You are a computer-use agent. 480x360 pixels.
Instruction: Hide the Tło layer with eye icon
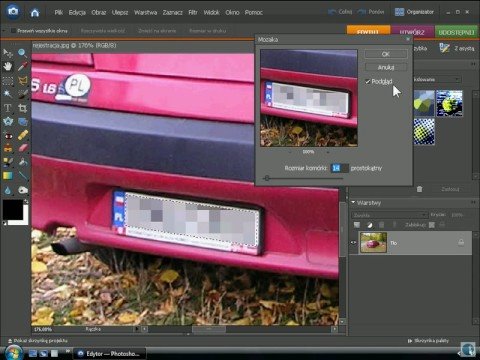354,243
